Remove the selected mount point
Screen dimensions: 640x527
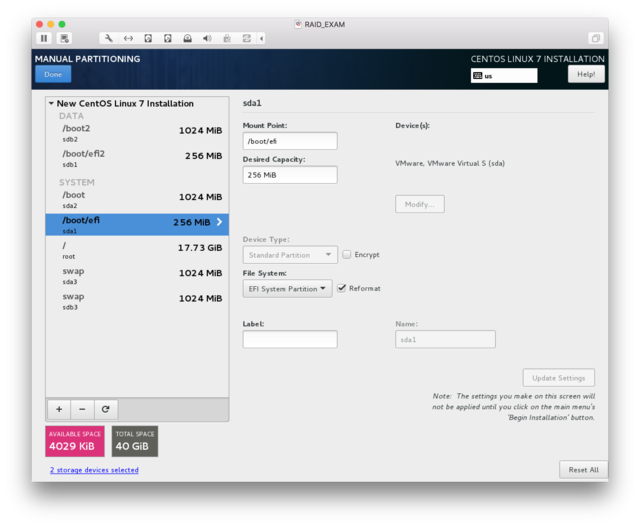tap(82, 409)
